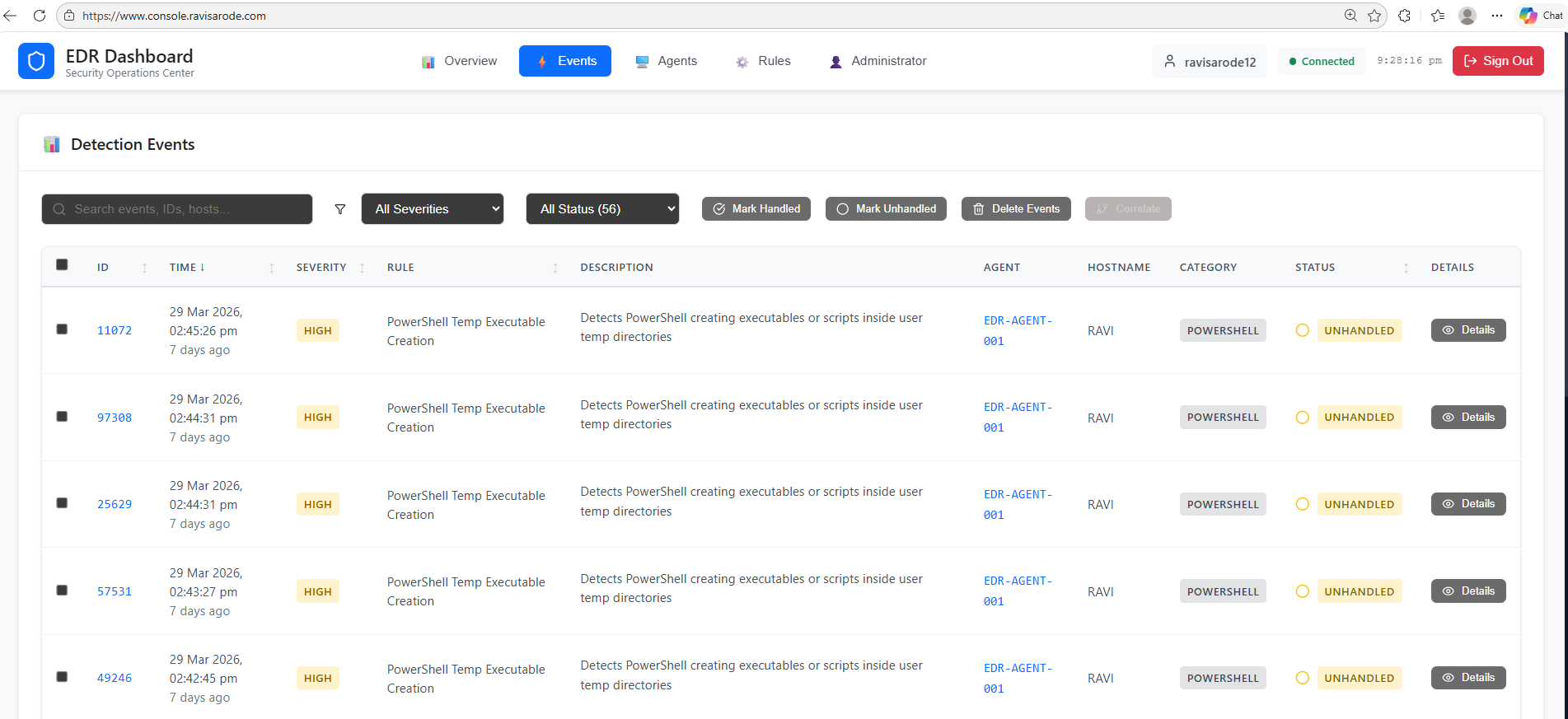This screenshot has width=1568, height=719.
Task: Click the browser zoom magnifier icon
Action: click(1350, 16)
